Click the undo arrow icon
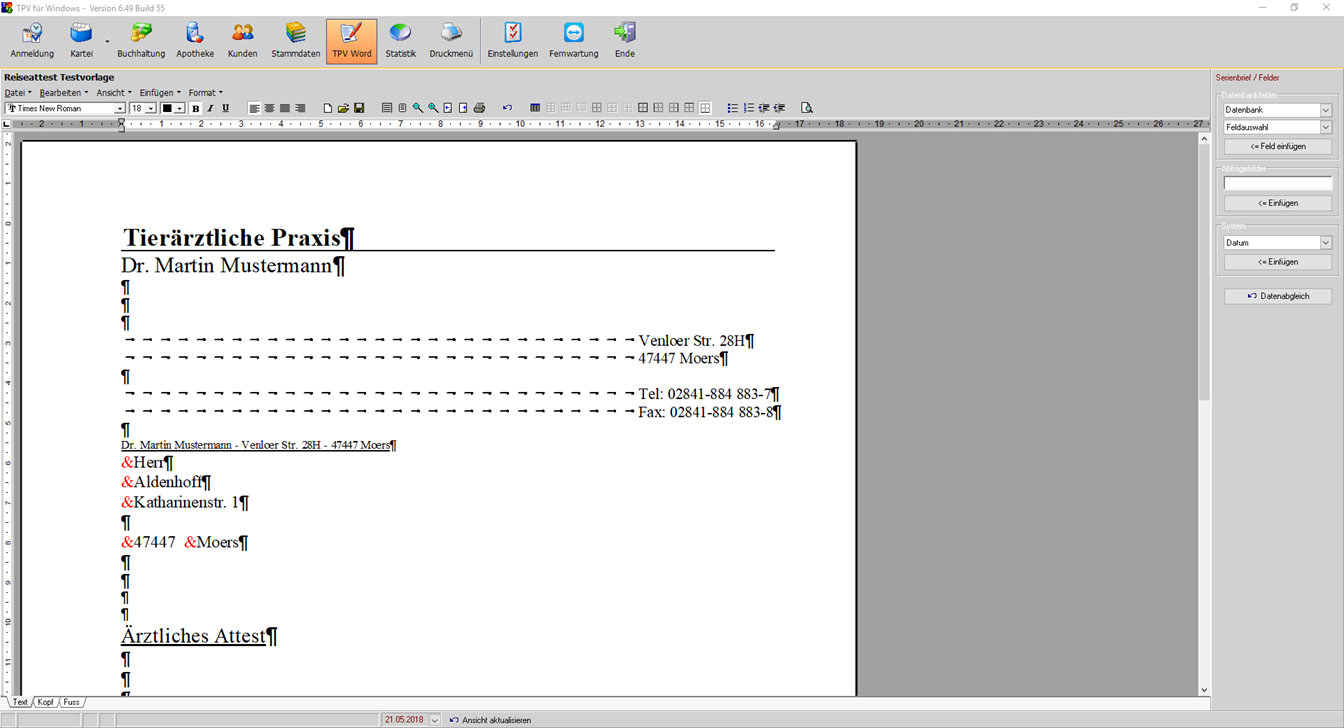1344x728 pixels. (507, 108)
